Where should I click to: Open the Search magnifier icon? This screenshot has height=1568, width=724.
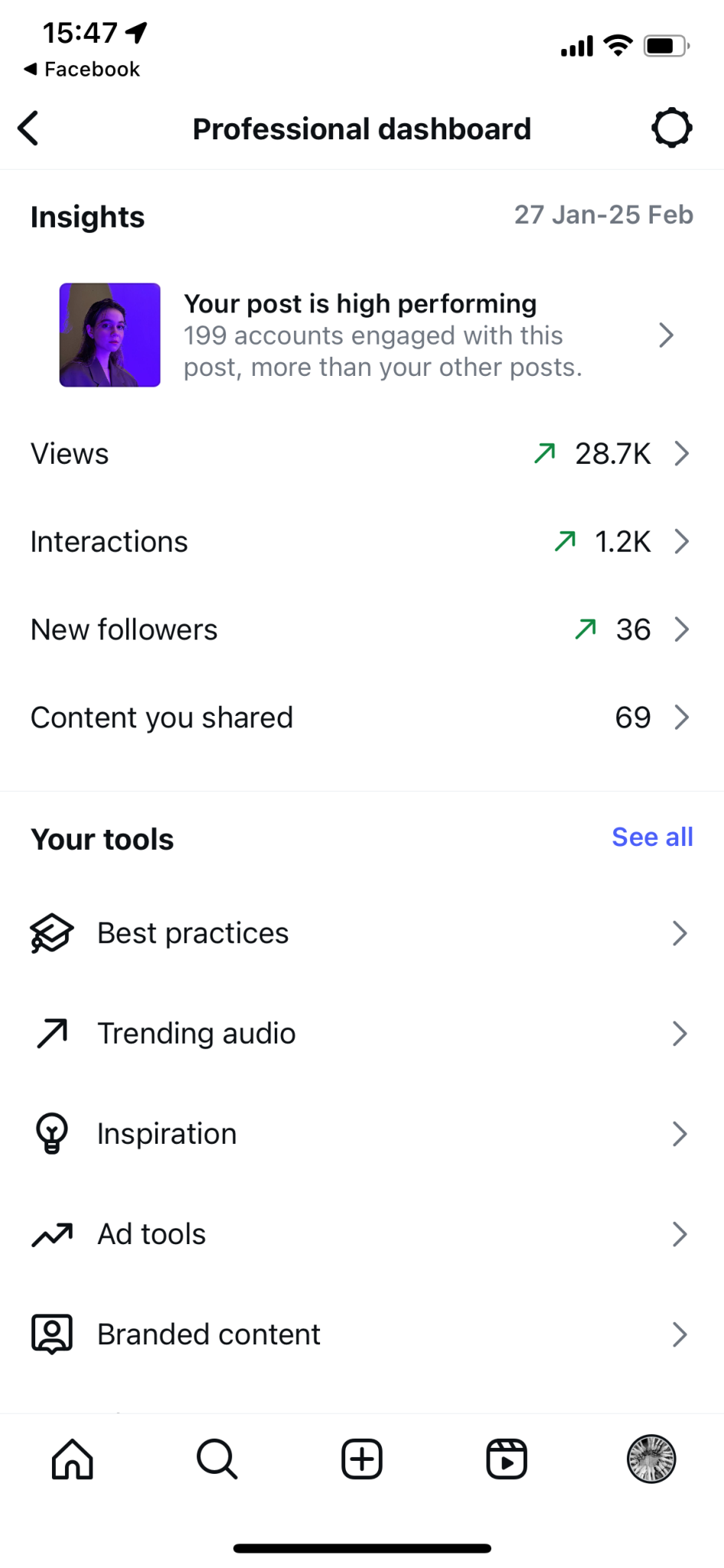coord(217,1459)
